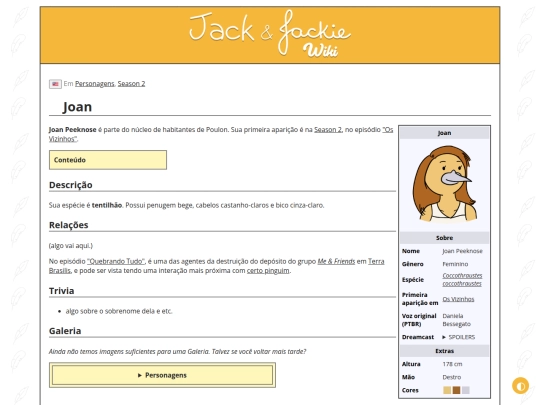Open Os Vizinhos link in infobox

(x=458, y=299)
